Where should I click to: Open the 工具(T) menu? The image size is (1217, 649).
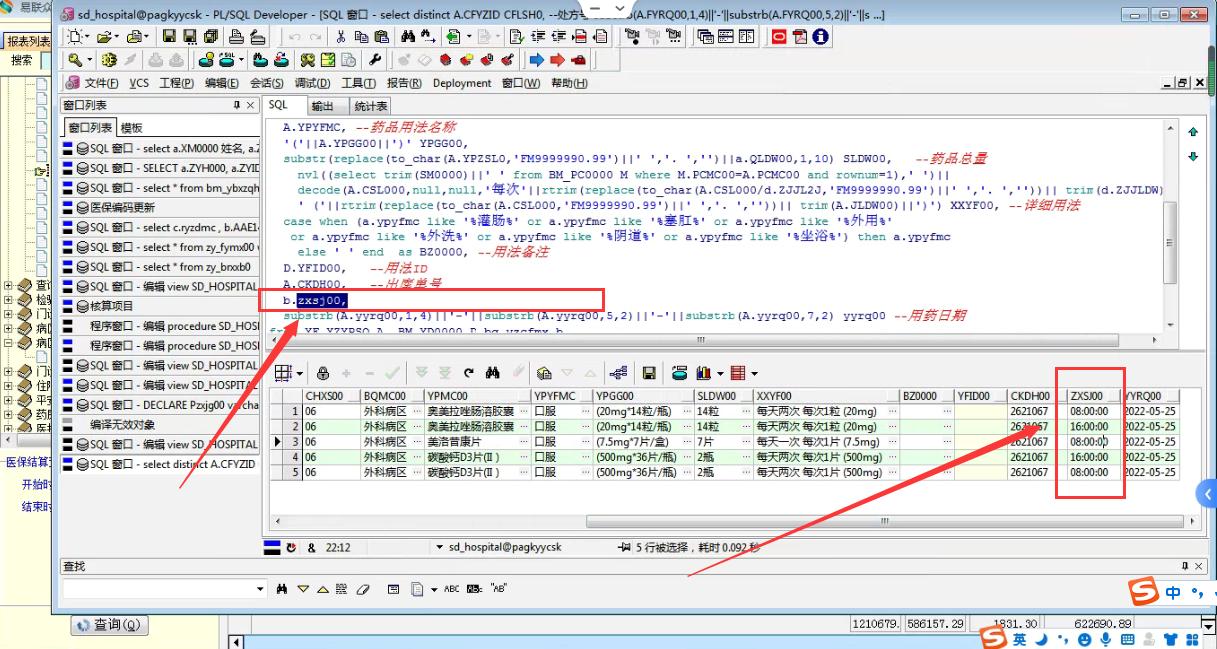point(358,83)
